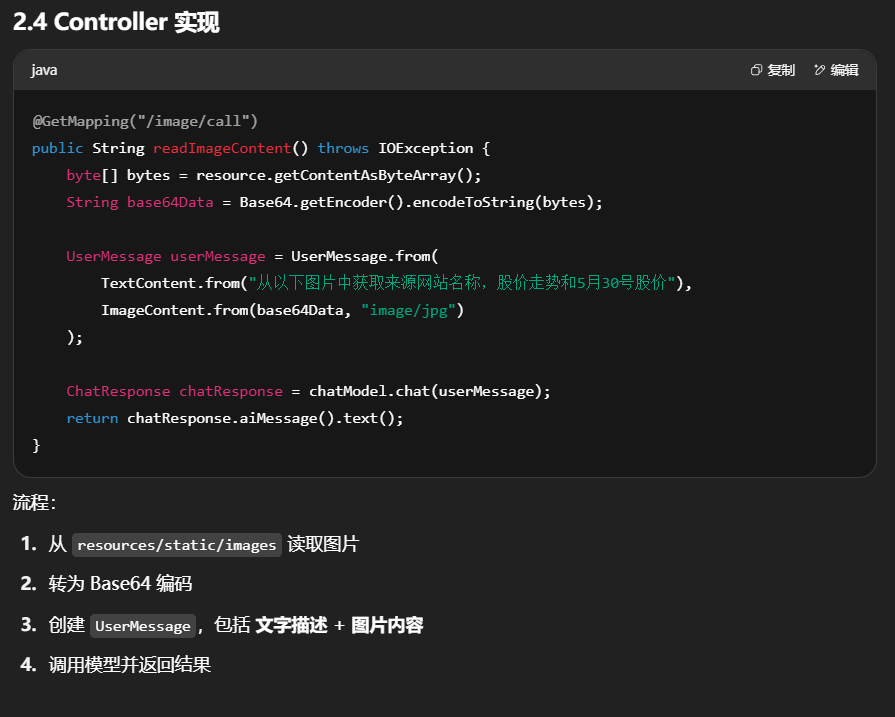Click the IOException keyword in code
This screenshot has height=717, width=895.
pos(425,148)
